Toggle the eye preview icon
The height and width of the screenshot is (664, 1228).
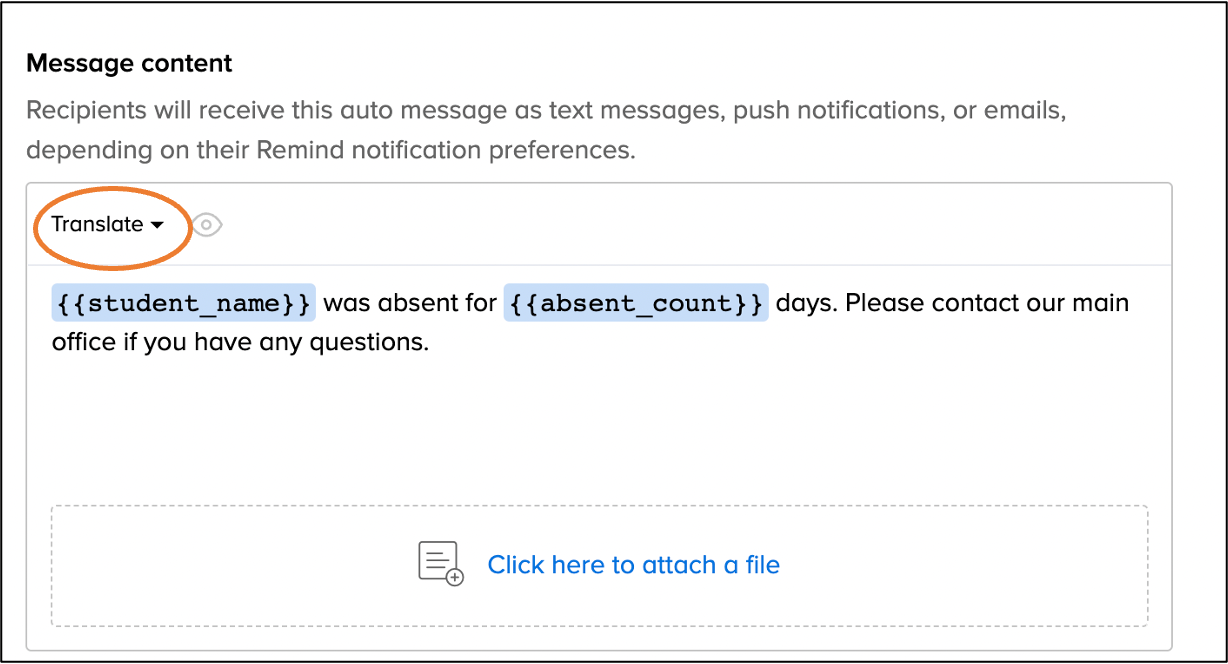[207, 225]
